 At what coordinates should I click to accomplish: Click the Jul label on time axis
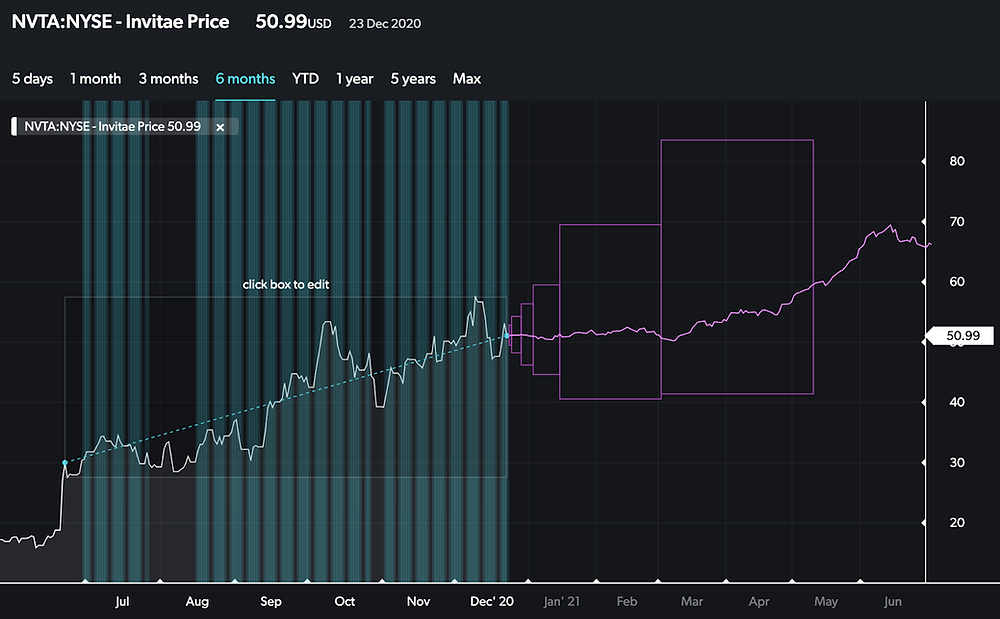(x=122, y=601)
